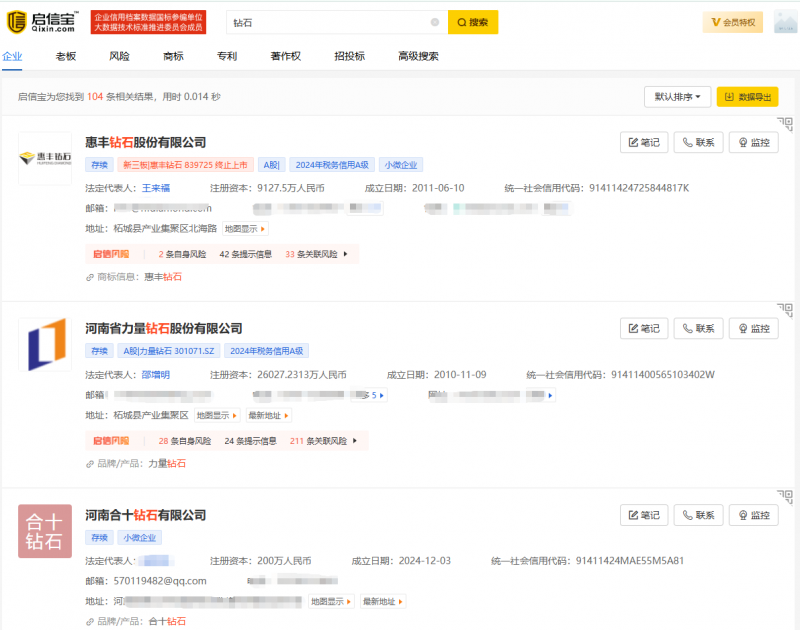Open trademark info 惠丰钻石 link
Screen dimensions: 800x630
point(163,277)
